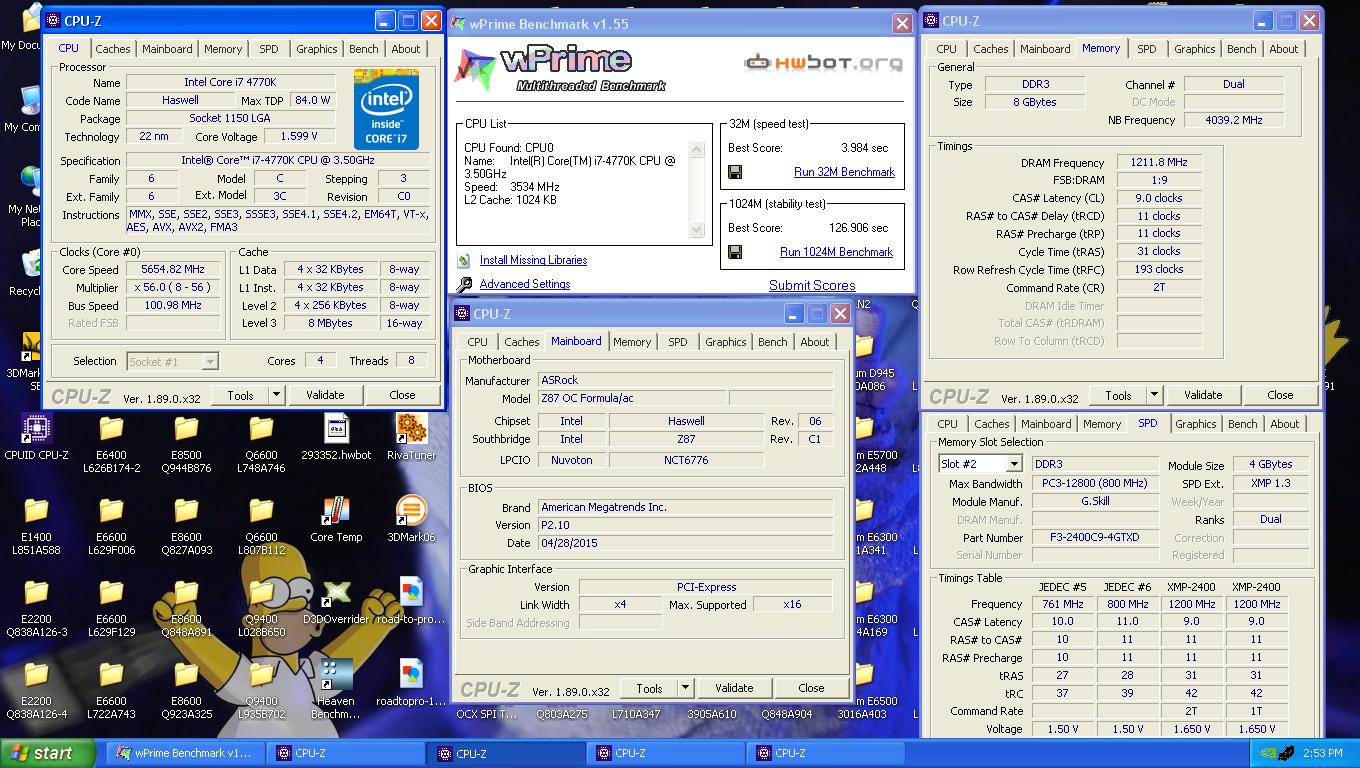Open Graphics tab in Memory CPU-Z window
The height and width of the screenshot is (768, 1360).
coord(1195,49)
